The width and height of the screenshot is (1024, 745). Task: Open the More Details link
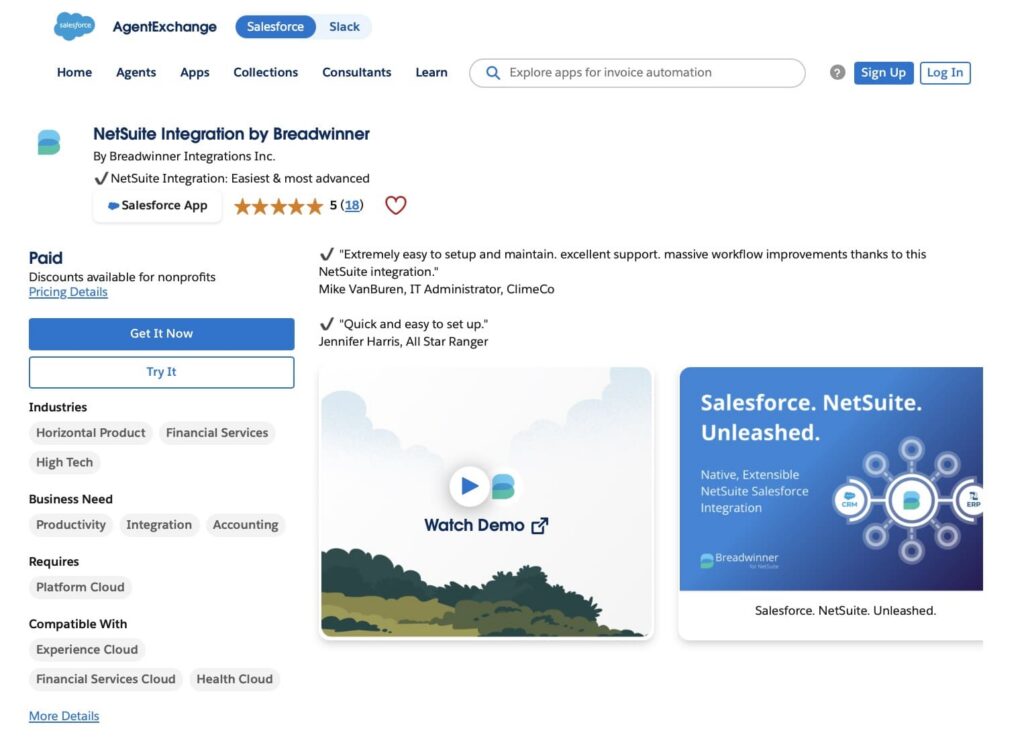(x=64, y=716)
